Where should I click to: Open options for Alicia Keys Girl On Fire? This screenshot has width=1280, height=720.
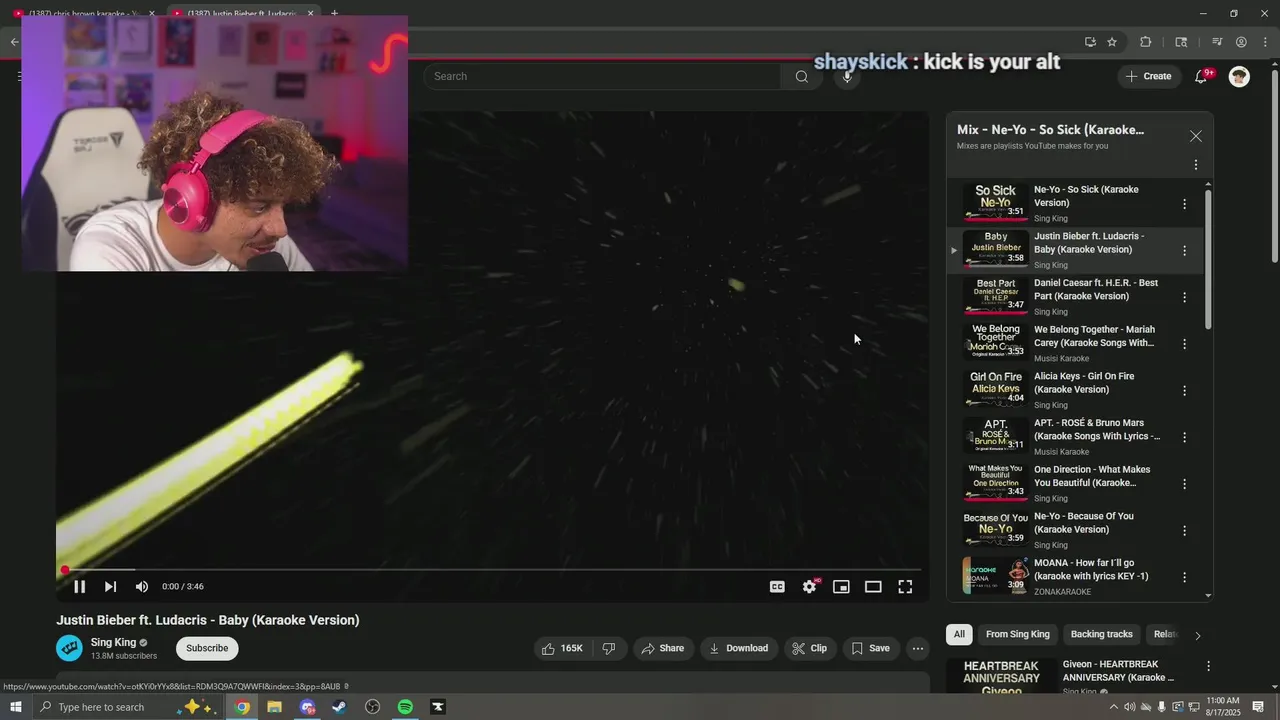(x=1185, y=391)
